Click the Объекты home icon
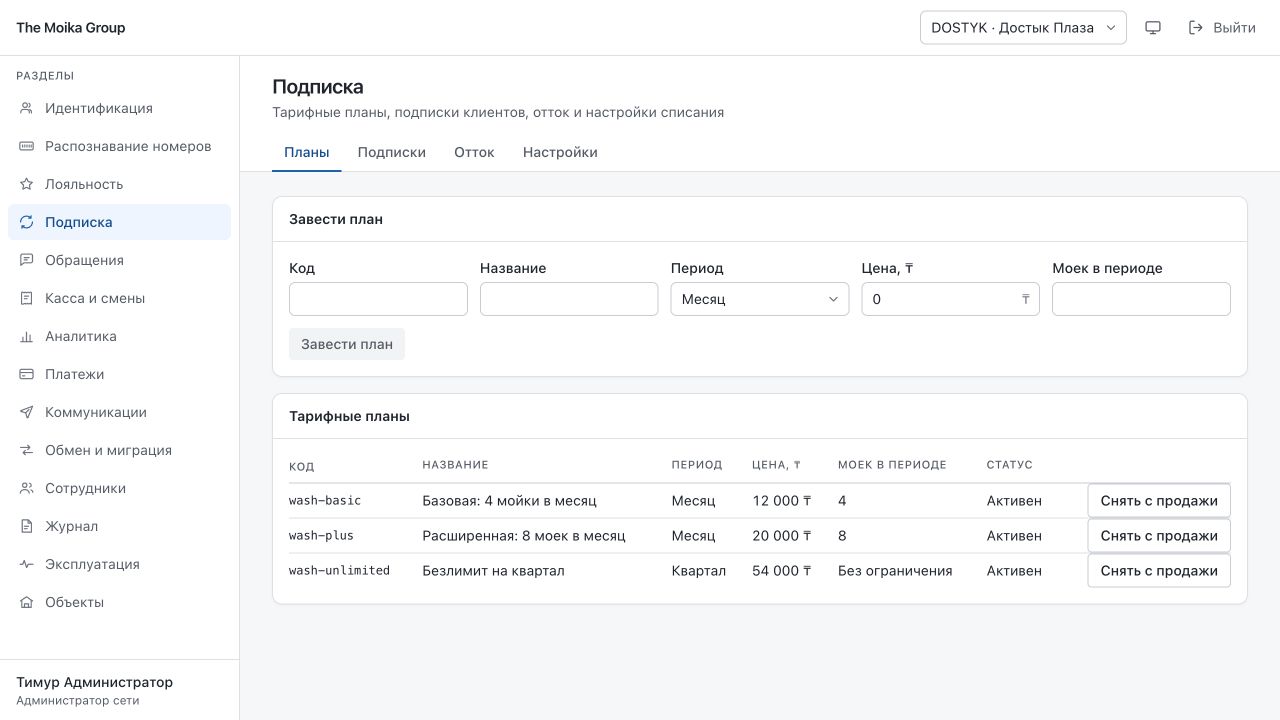Screen dimensions: 1280x720 click(x=27, y=602)
